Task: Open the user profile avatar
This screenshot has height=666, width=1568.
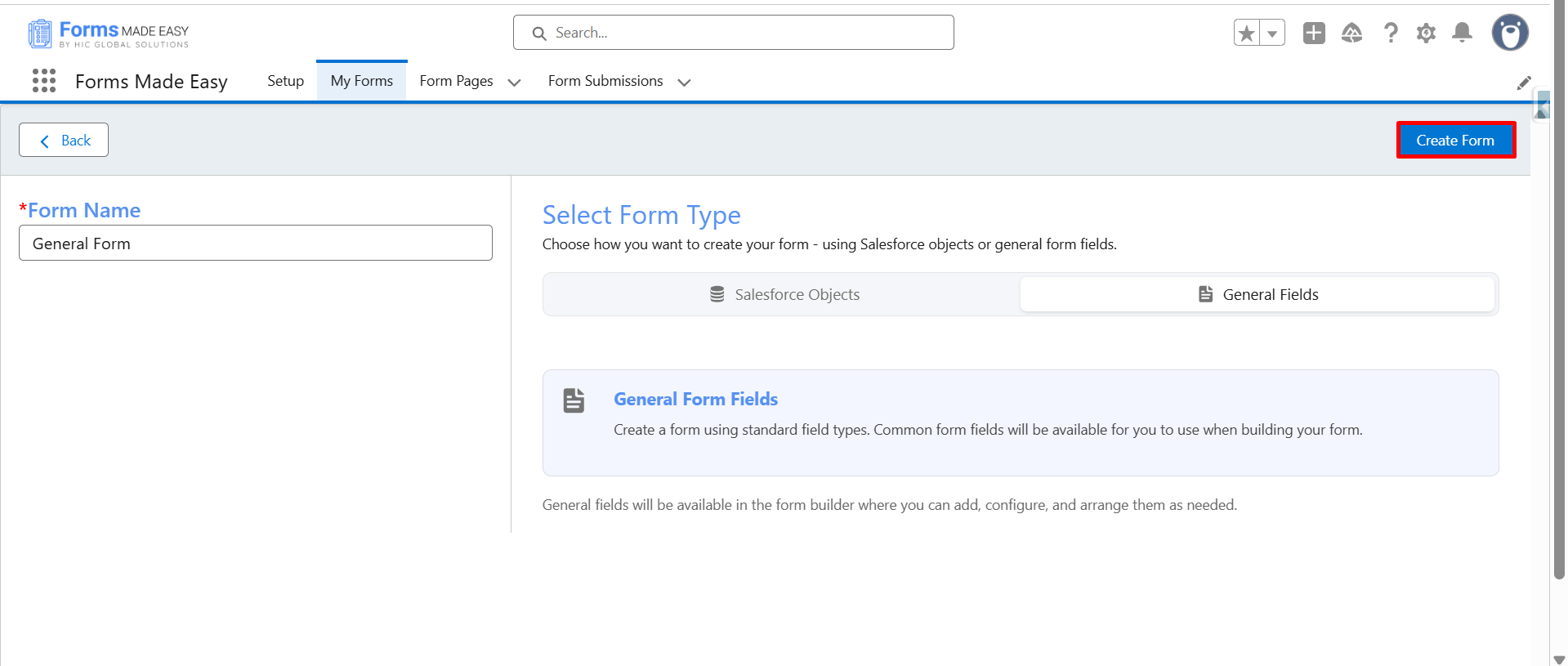Action: (x=1510, y=33)
